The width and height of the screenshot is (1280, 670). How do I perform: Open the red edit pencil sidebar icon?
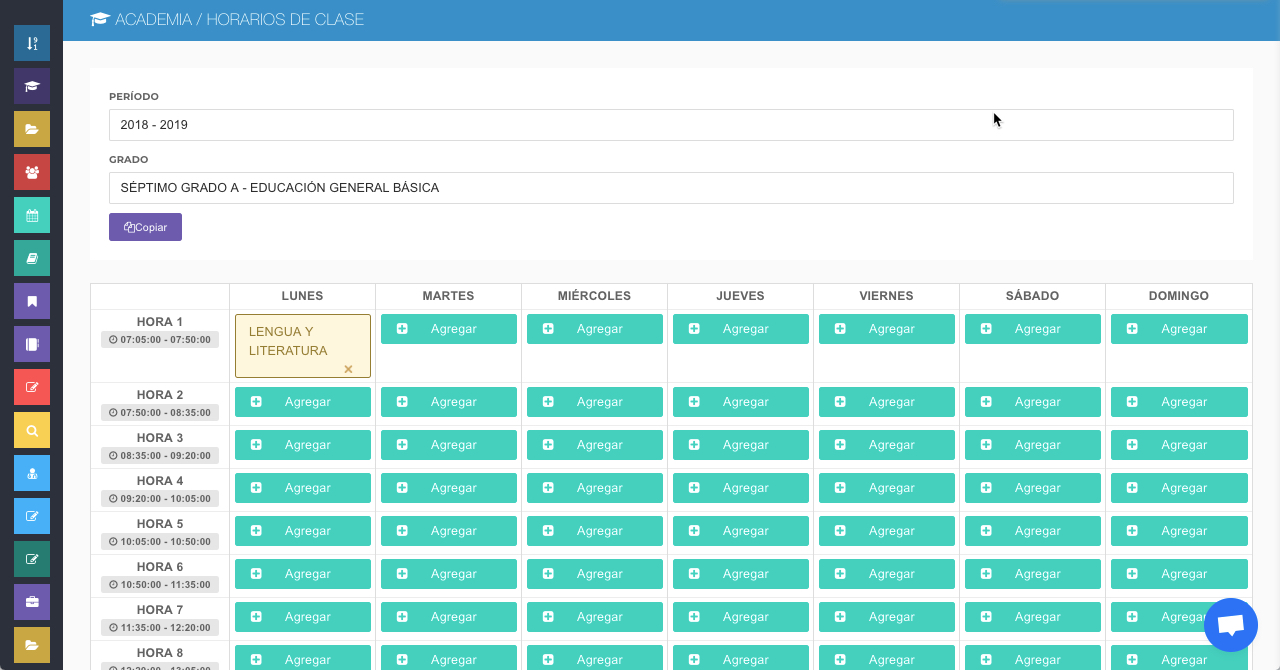point(32,387)
